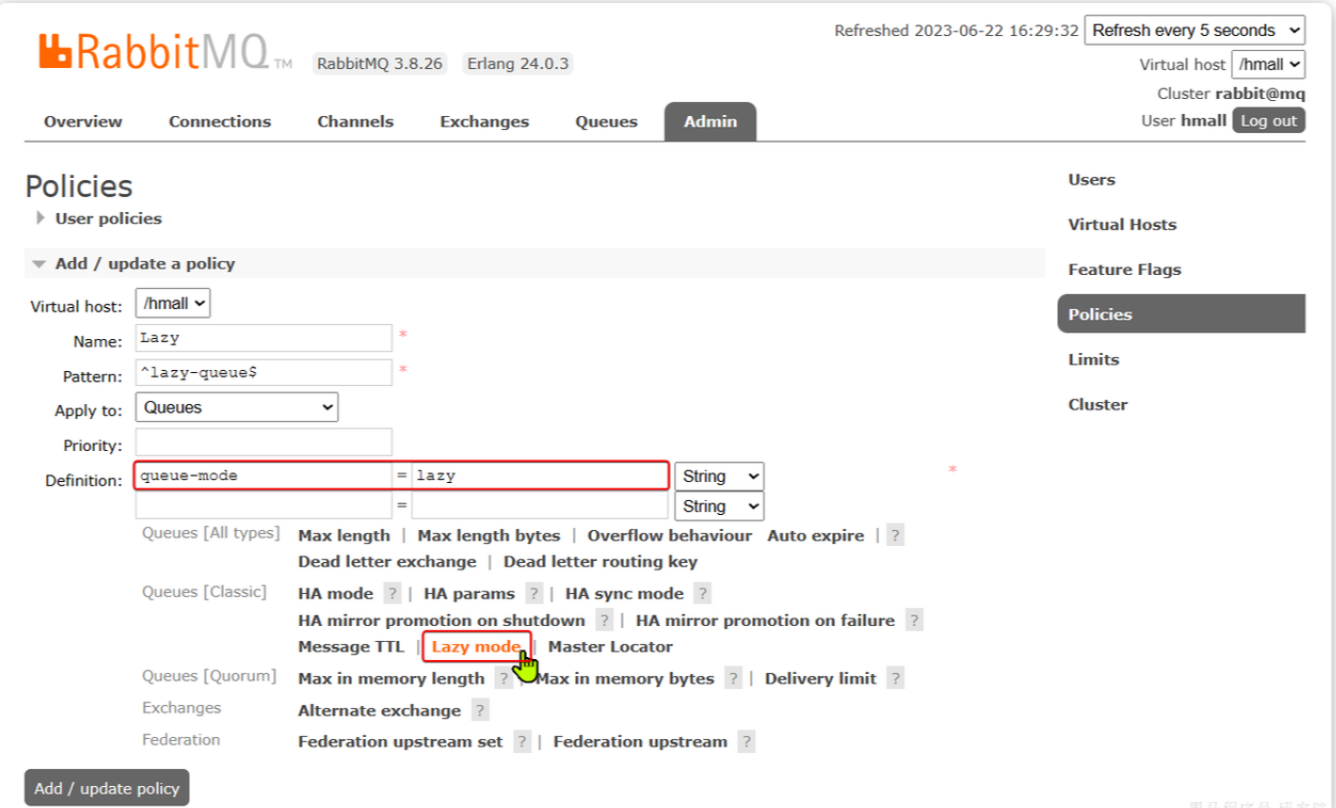
Task: Show help for Alternate exchange
Action: click(x=480, y=711)
